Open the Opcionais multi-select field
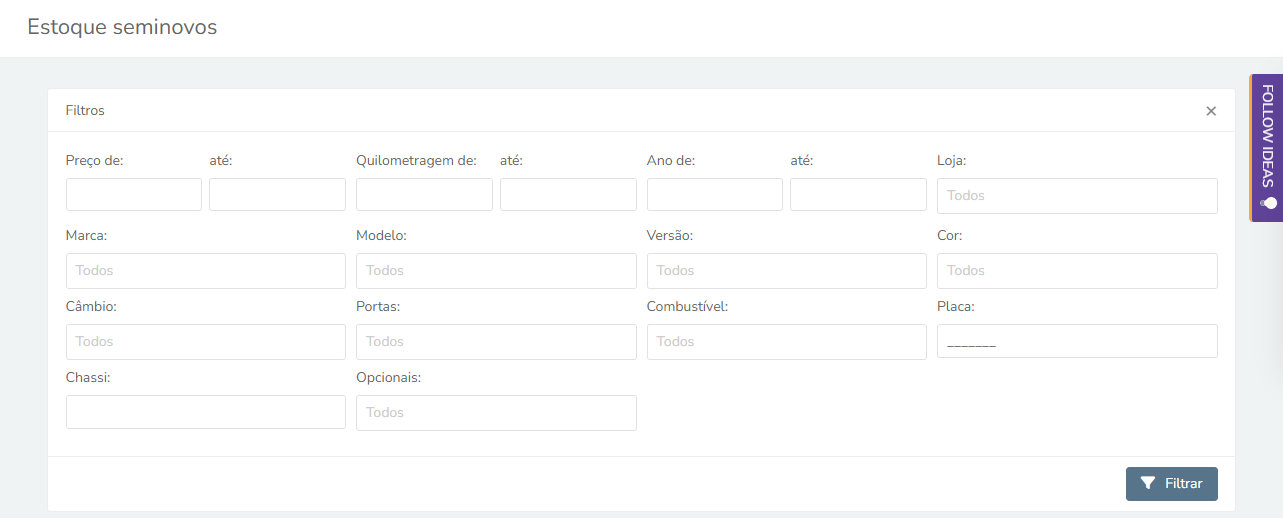The width and height of the screenshot is (1283, 518). [496, 412]
